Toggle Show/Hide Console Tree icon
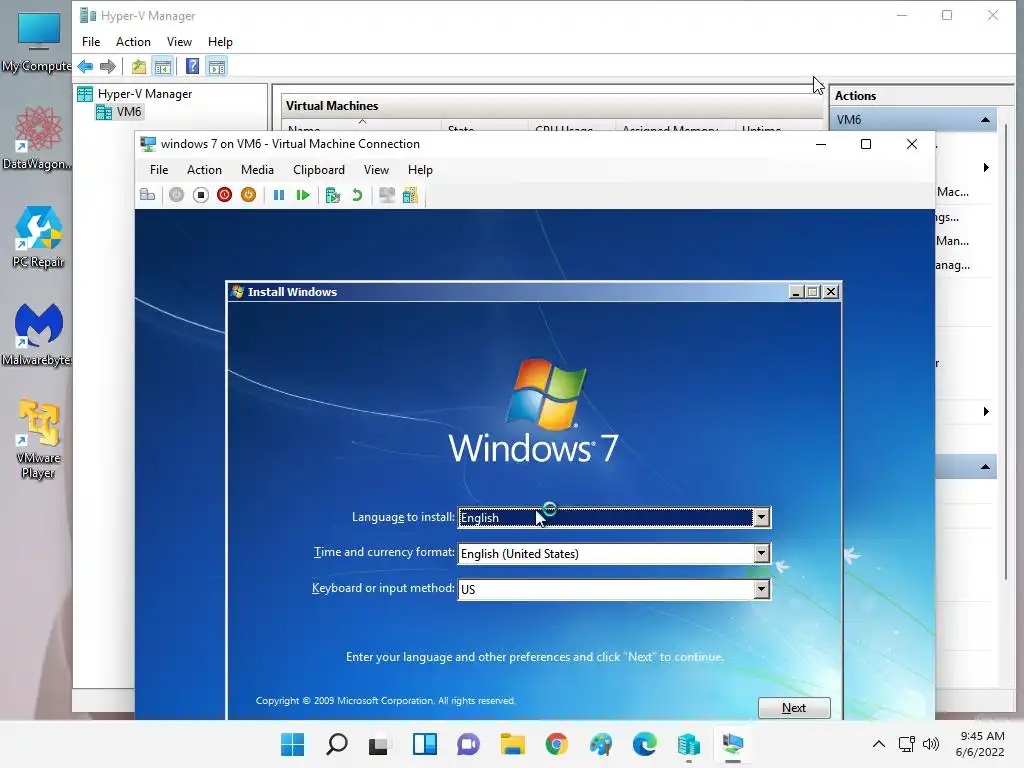The width and height of the screenshot is (1024, 768). click(163, 66)
